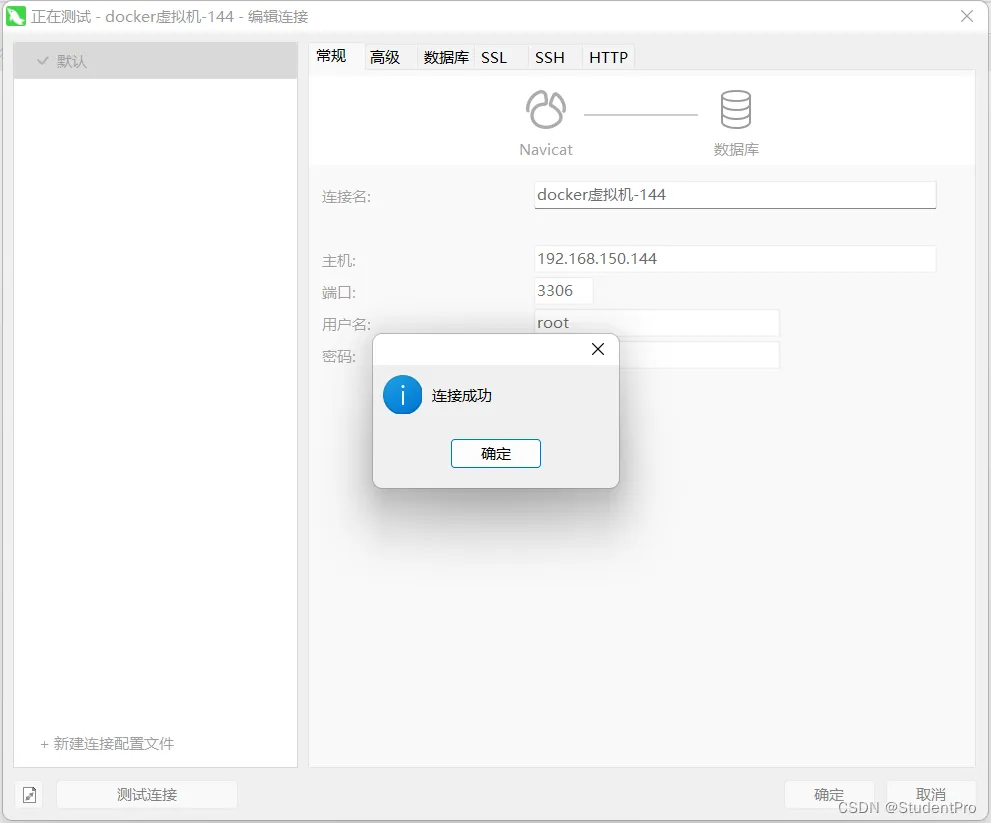Open the HTTP settings tab

(607, 57)
